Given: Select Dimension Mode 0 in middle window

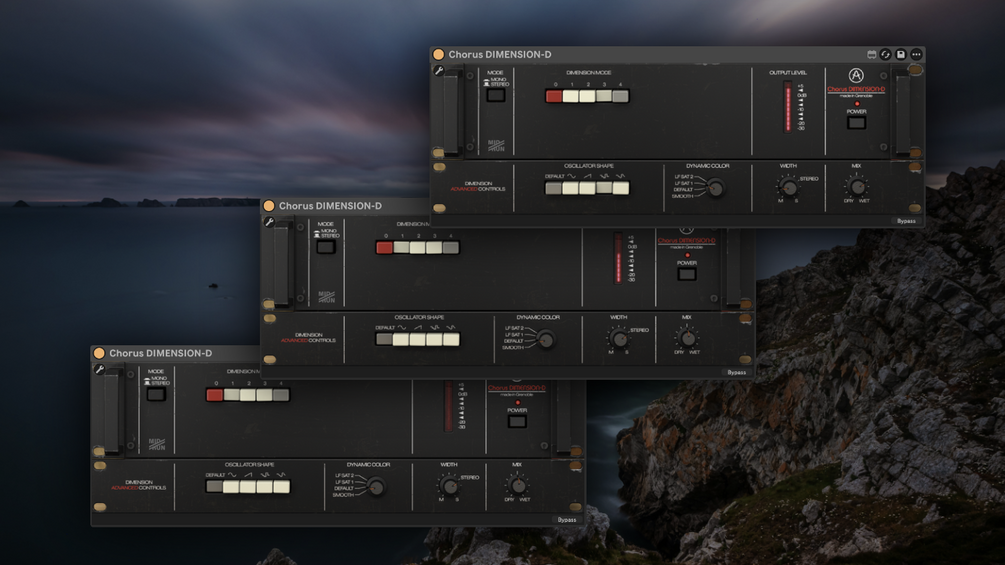Looking at the screenshot, I should [x=384, y=247].
